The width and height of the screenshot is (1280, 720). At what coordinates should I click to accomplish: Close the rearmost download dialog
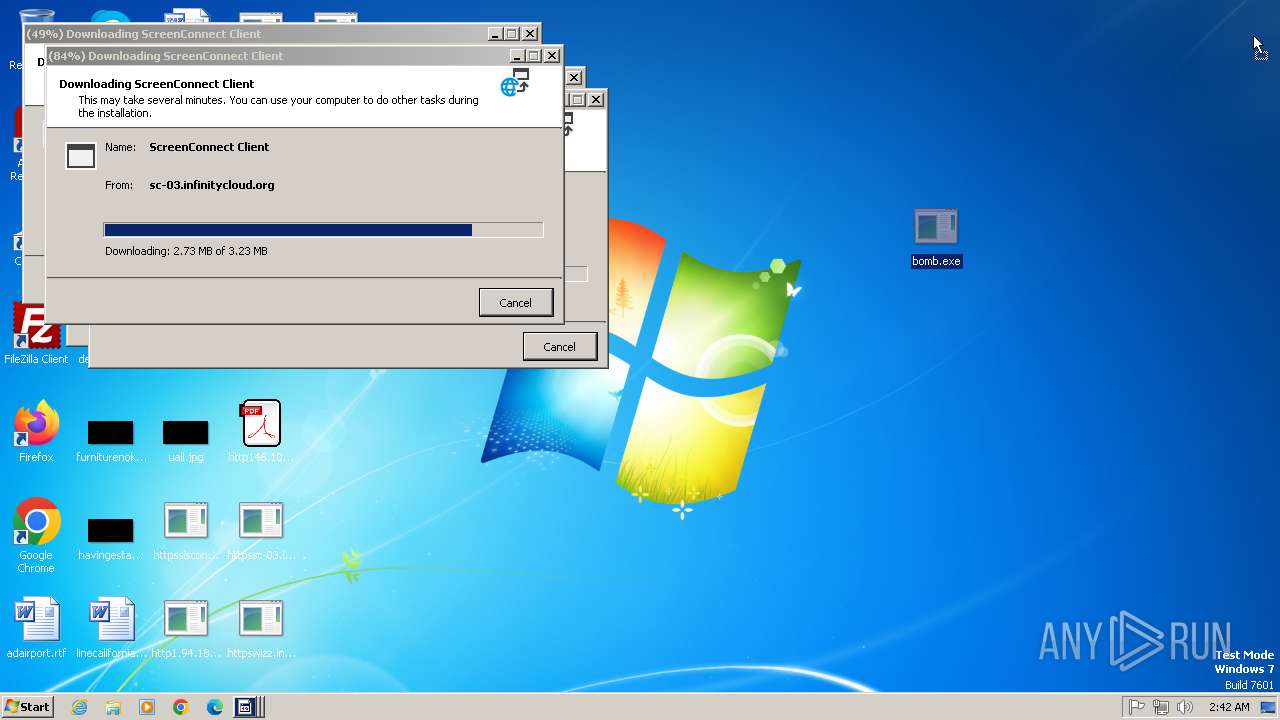[596, 99]
